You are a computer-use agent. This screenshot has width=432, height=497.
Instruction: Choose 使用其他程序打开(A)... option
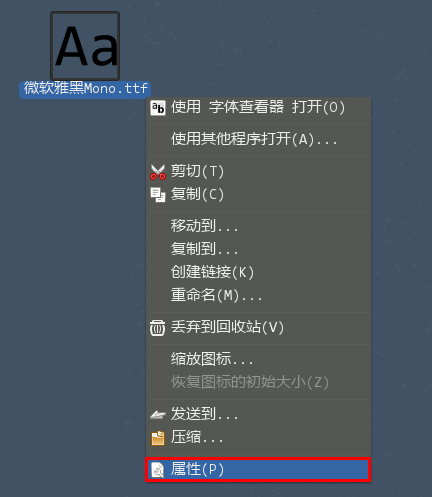click(258, 139)
